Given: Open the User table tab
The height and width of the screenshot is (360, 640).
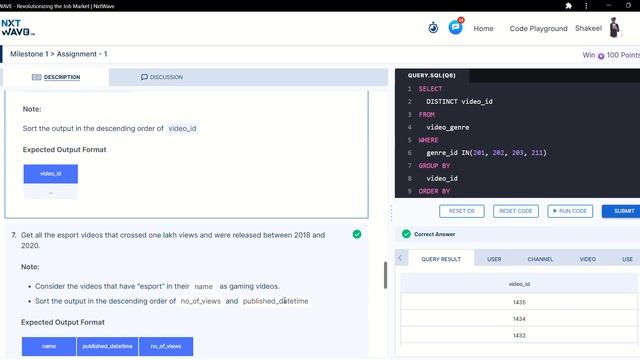Looking at the screenshot, I should (494, 259).
